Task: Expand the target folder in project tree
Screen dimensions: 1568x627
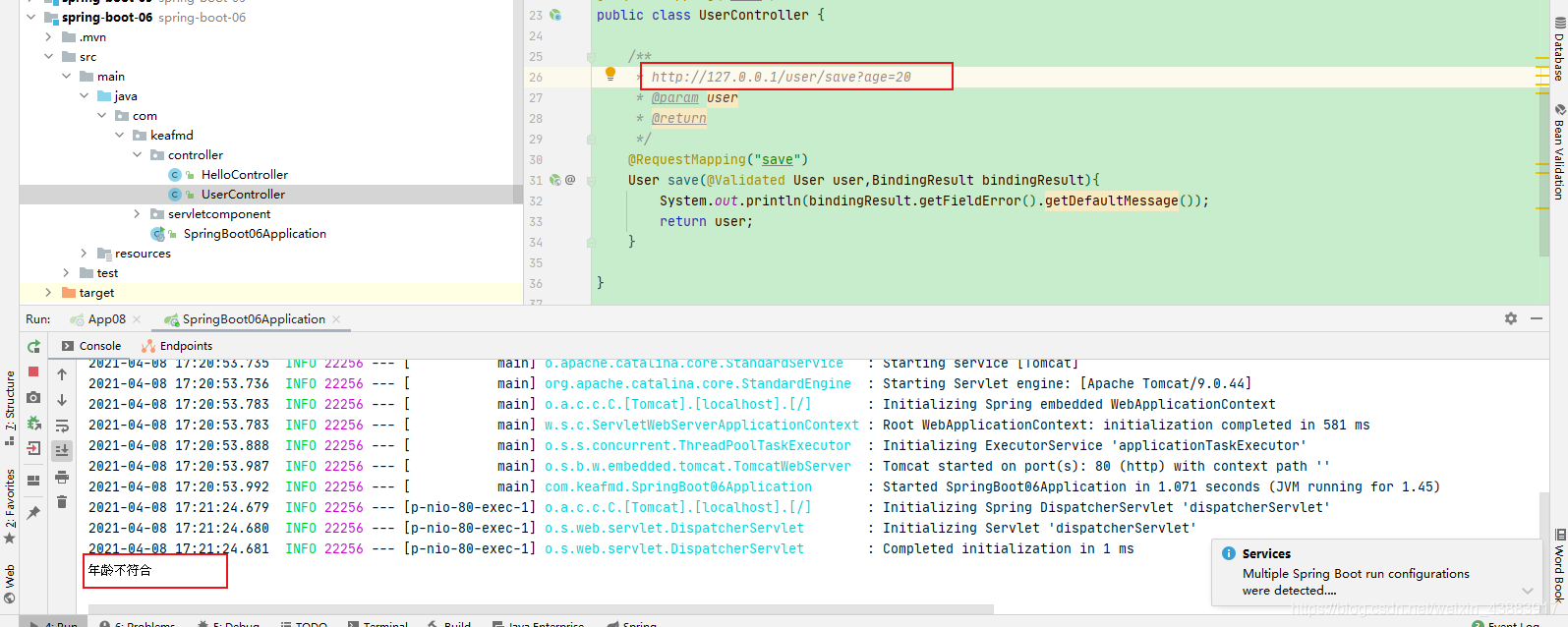Action: (48, 292)
